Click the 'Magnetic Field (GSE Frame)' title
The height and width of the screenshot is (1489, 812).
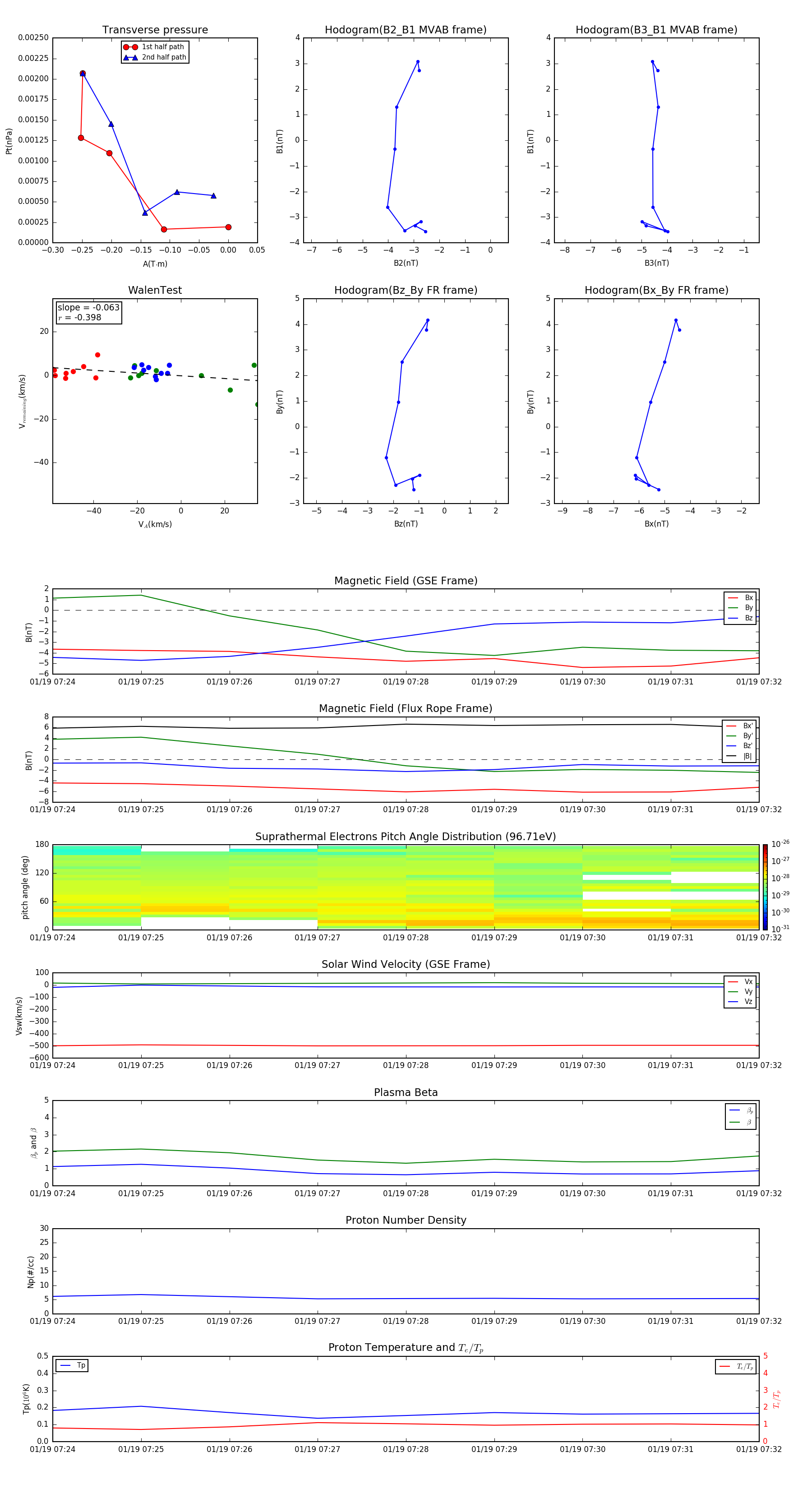(406, 581)
